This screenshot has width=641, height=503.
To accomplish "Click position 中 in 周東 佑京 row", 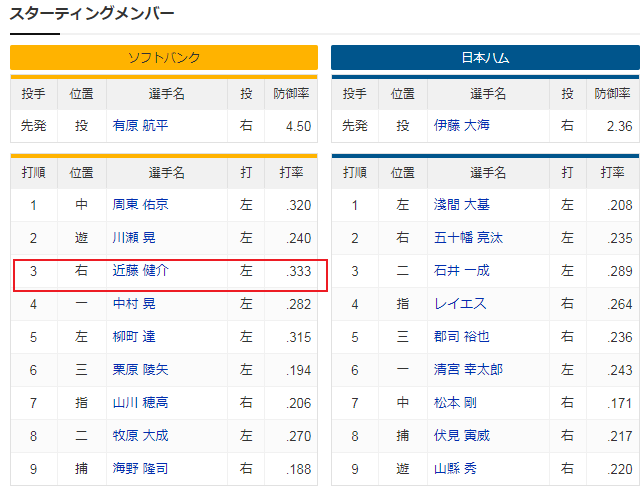I will 81,204.
